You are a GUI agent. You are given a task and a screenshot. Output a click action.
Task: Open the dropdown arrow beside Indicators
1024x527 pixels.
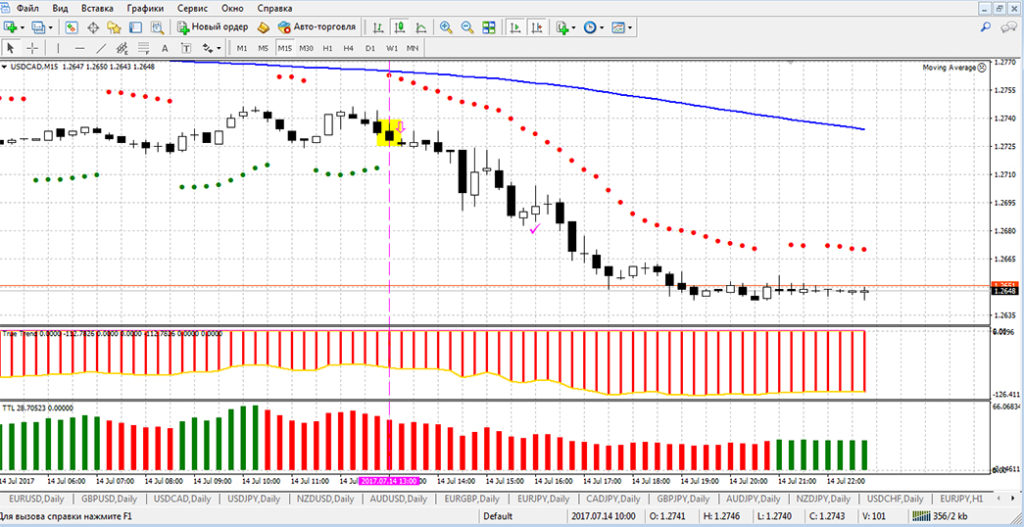tap(573, 28)
